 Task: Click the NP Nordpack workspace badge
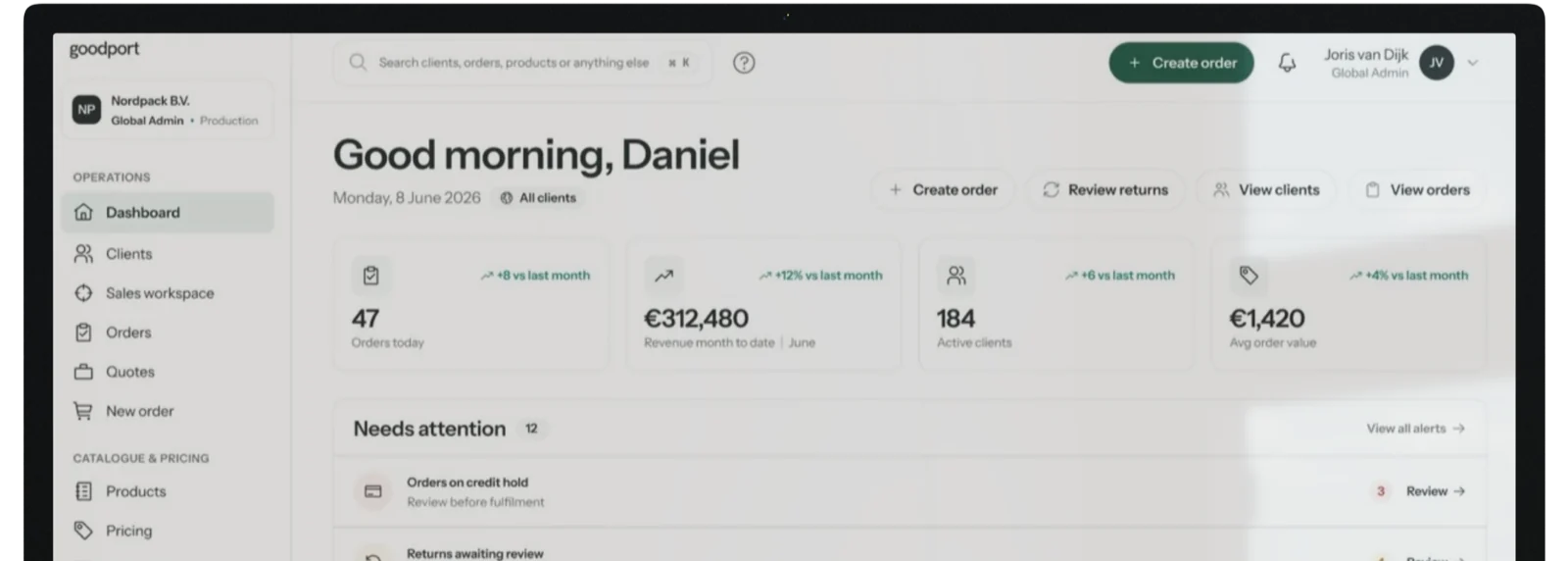[86, 110]
